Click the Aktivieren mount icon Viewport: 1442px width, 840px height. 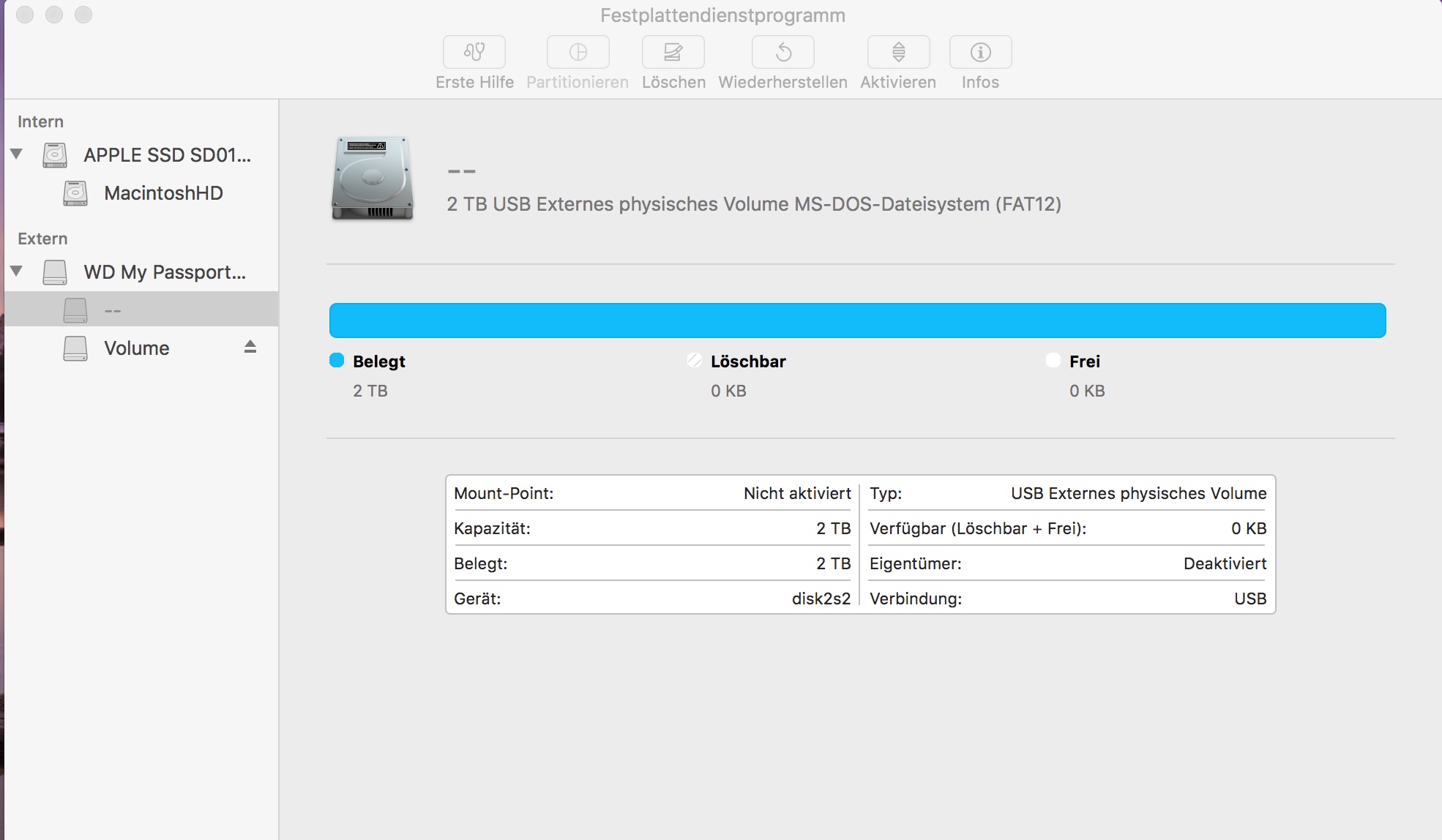coord(898,52)
